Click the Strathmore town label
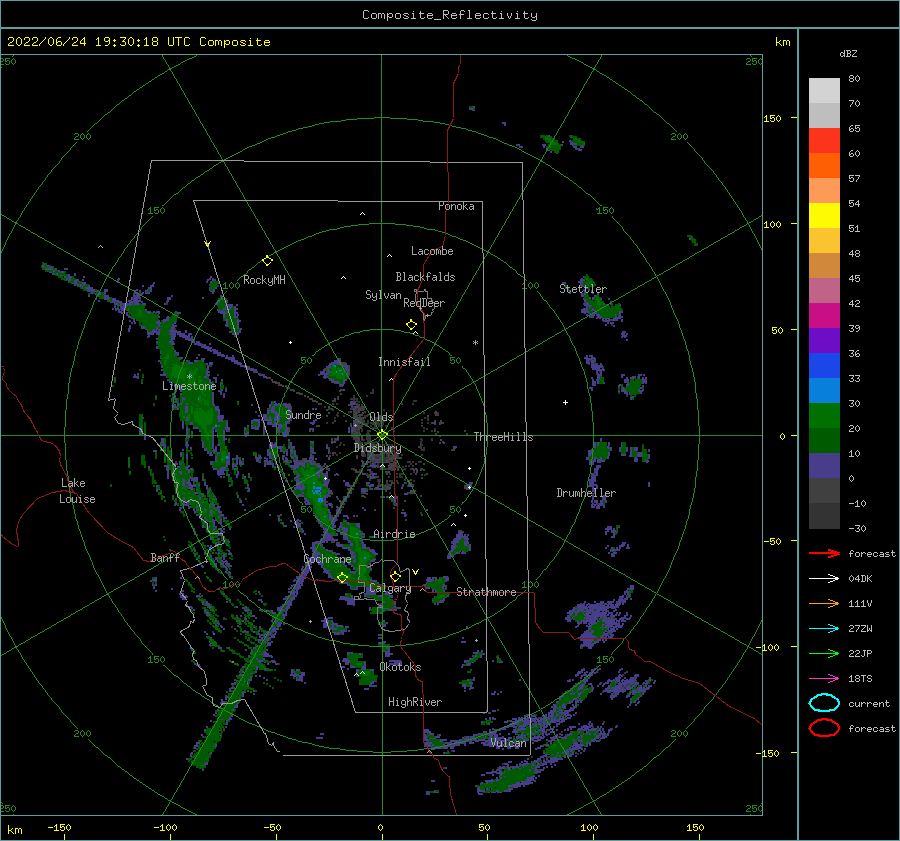 [x=486, y=592]
